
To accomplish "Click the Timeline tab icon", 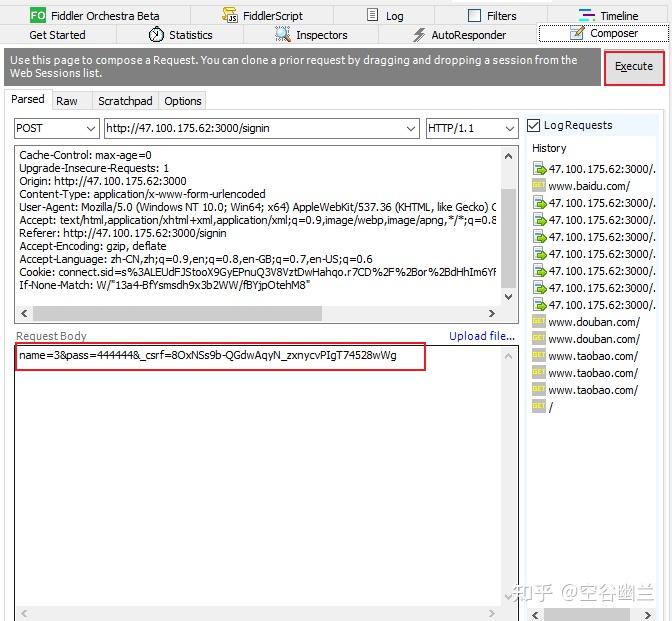I will 587,15.
